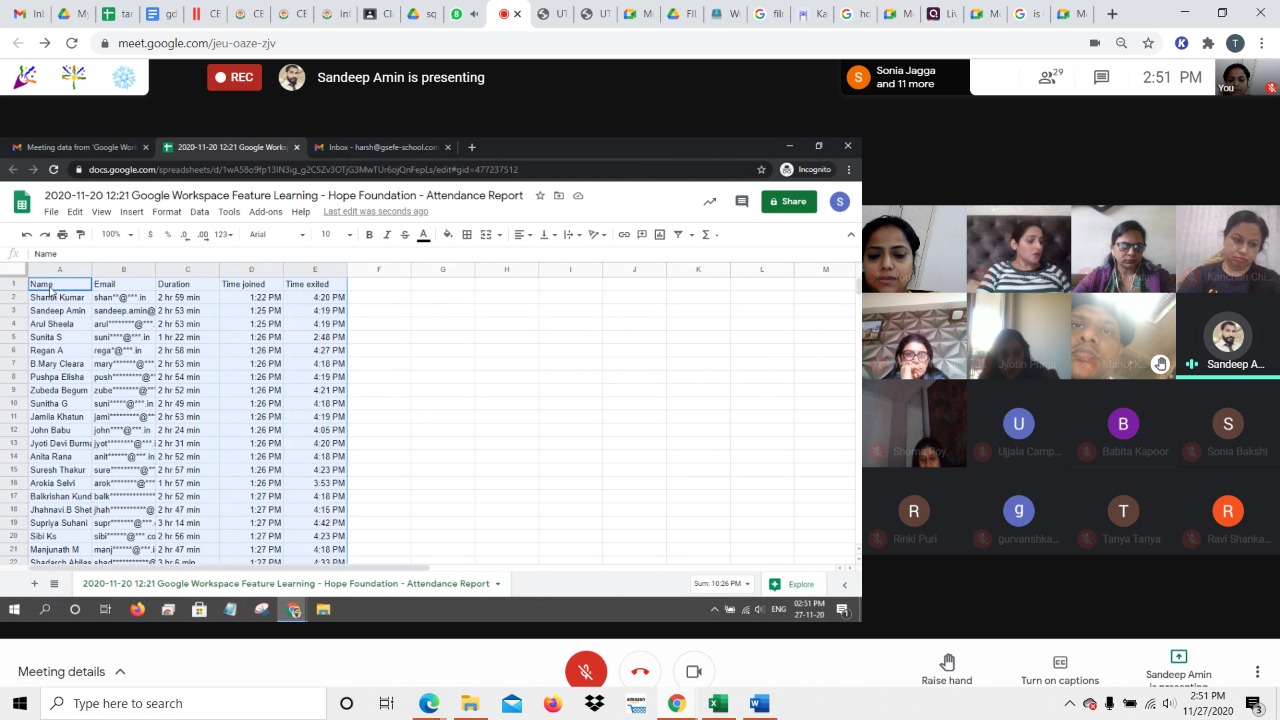Toggle Strikethrough in the Sheets toolbar

coord(405,234)
